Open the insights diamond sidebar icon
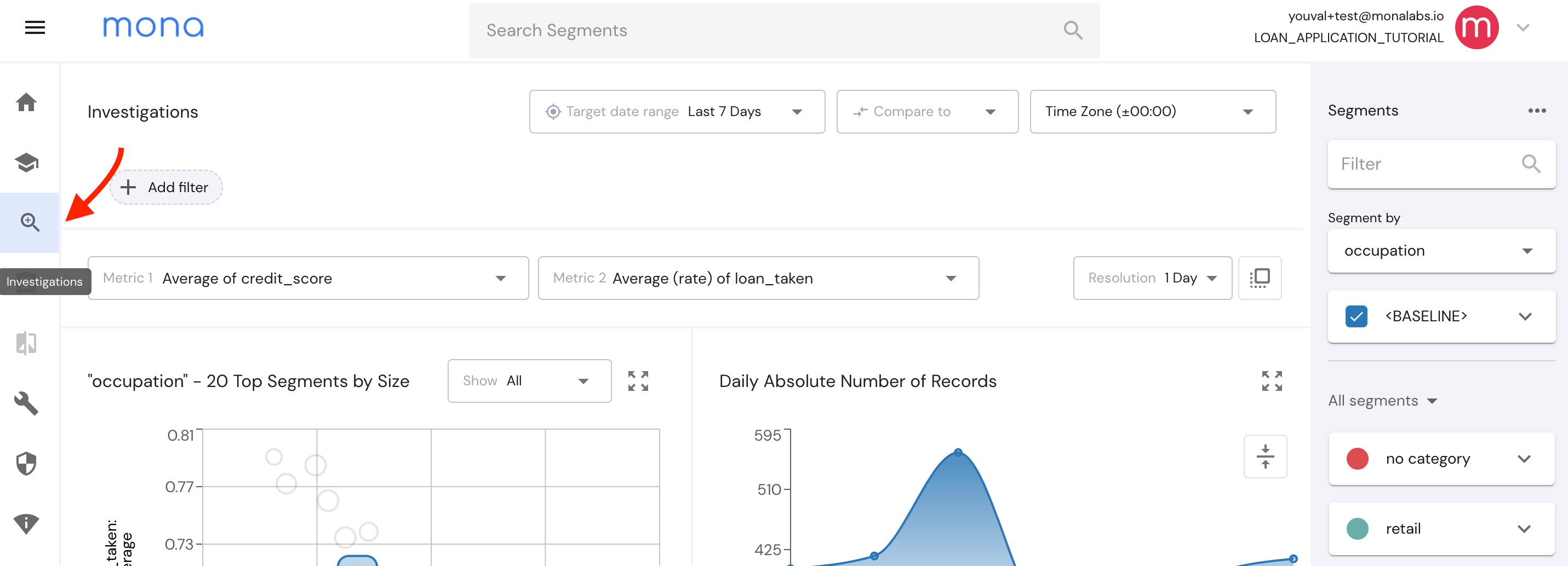Image resolution: width=1568 pixels, height=566 pixels. [26, 523]
